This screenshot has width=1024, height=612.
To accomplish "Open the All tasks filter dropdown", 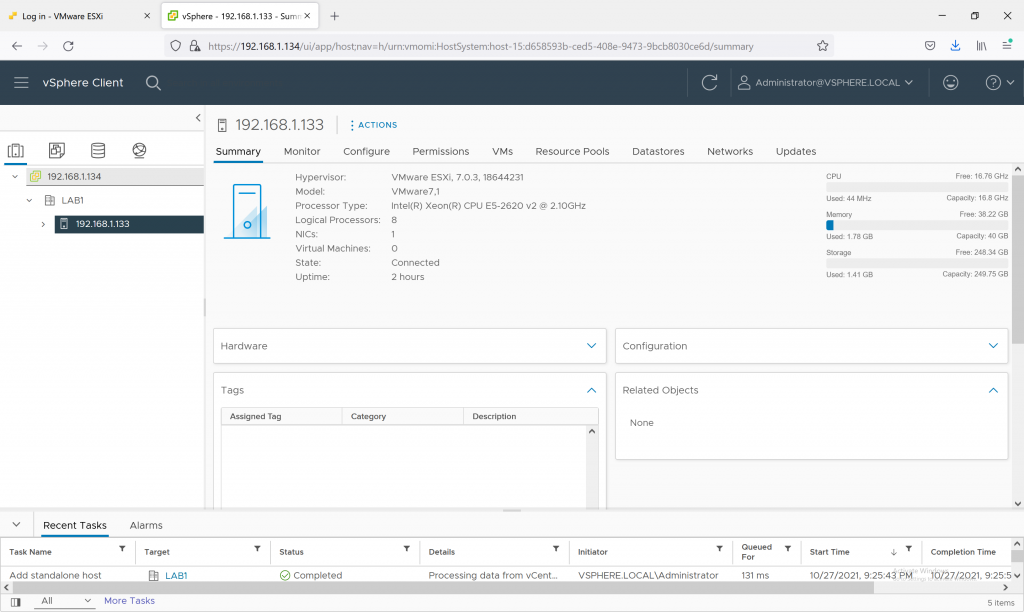I will point(65,601).
